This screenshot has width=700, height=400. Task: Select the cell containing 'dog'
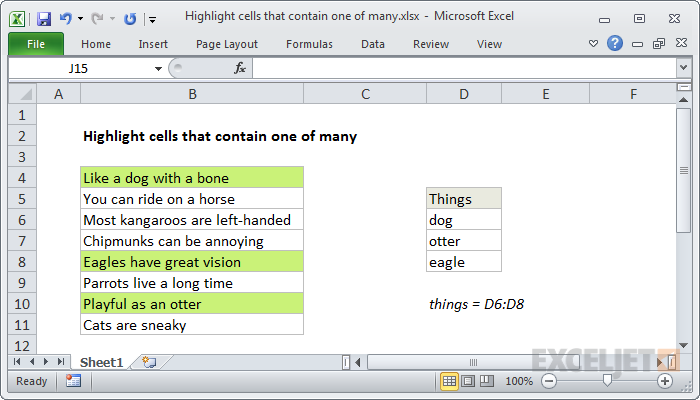[464, 220]
